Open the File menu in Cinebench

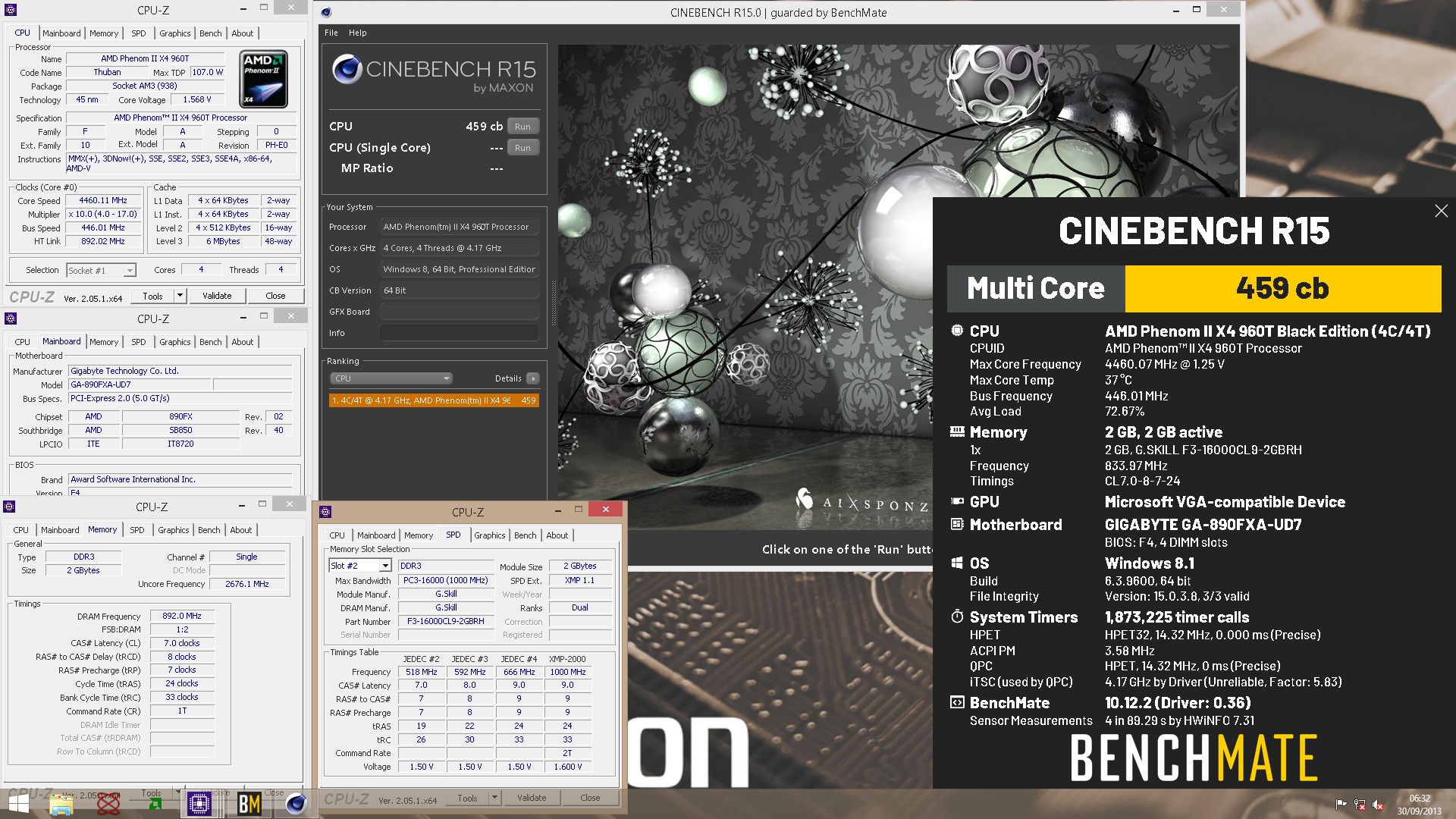pos(331,33)
